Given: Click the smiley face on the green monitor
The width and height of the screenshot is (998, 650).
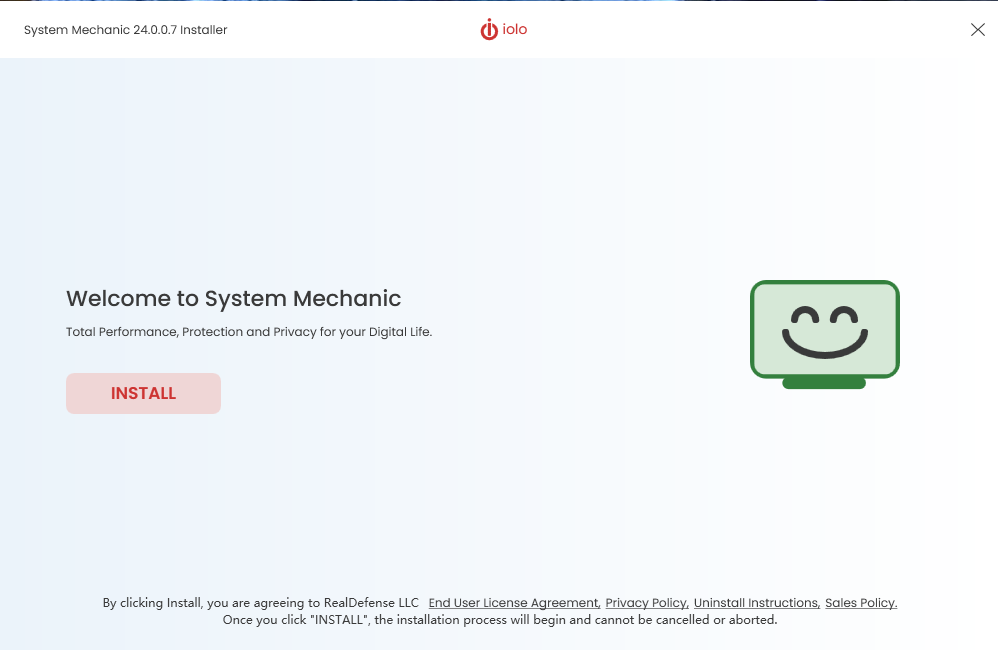Looking at the screenshot, I should (x=824, y=330).
